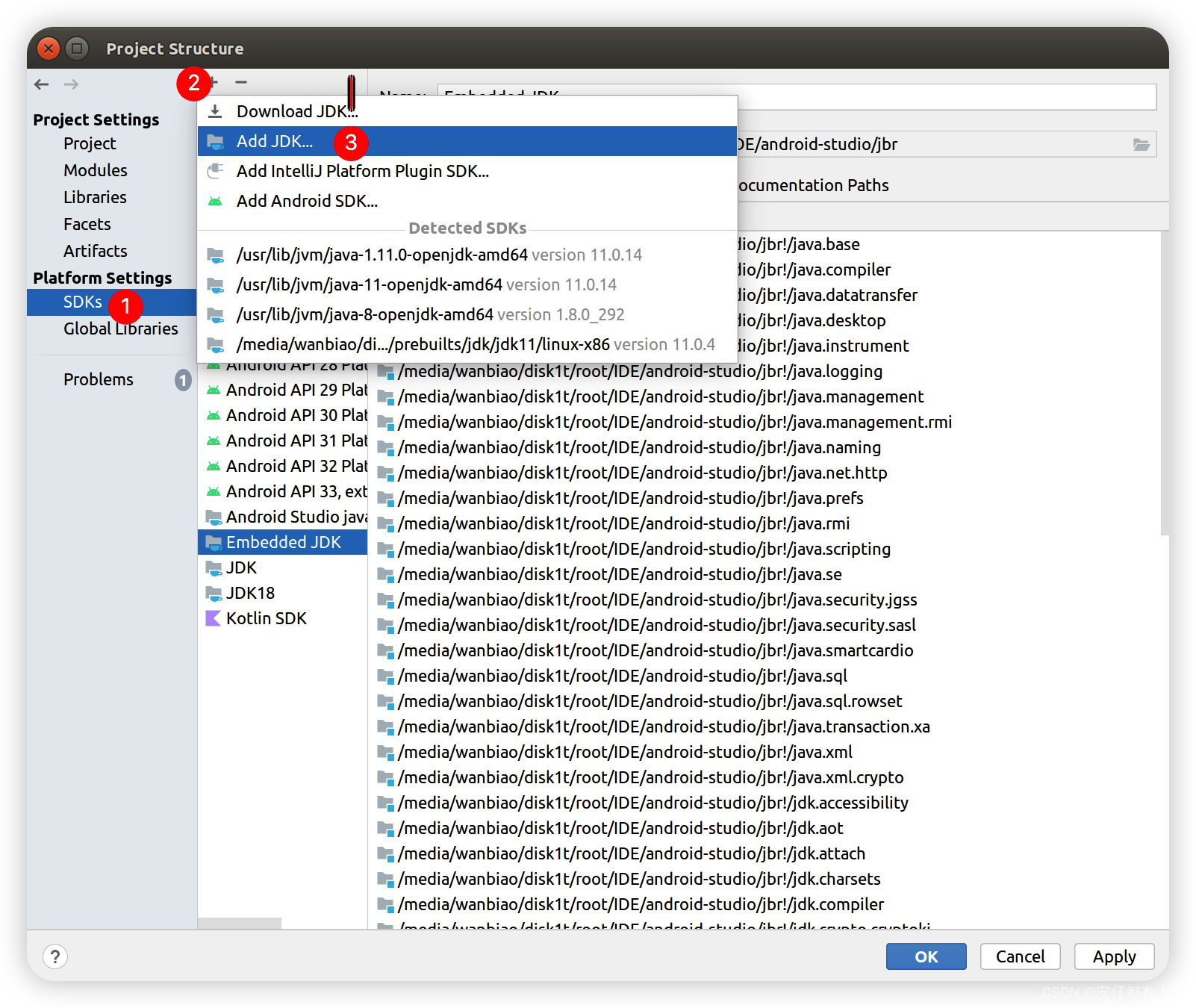Click the Problems count badge
The image size is (1196, 1008).
pos(183,380)
